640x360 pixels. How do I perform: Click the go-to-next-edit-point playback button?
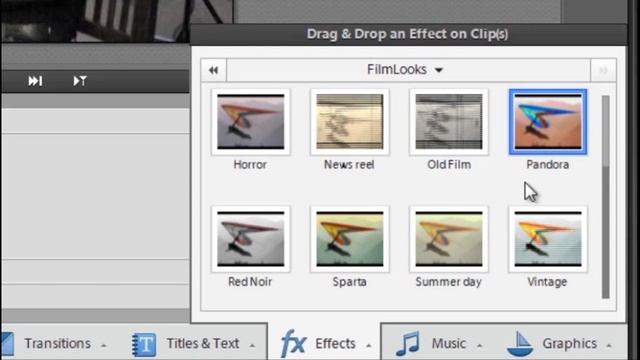80,81
